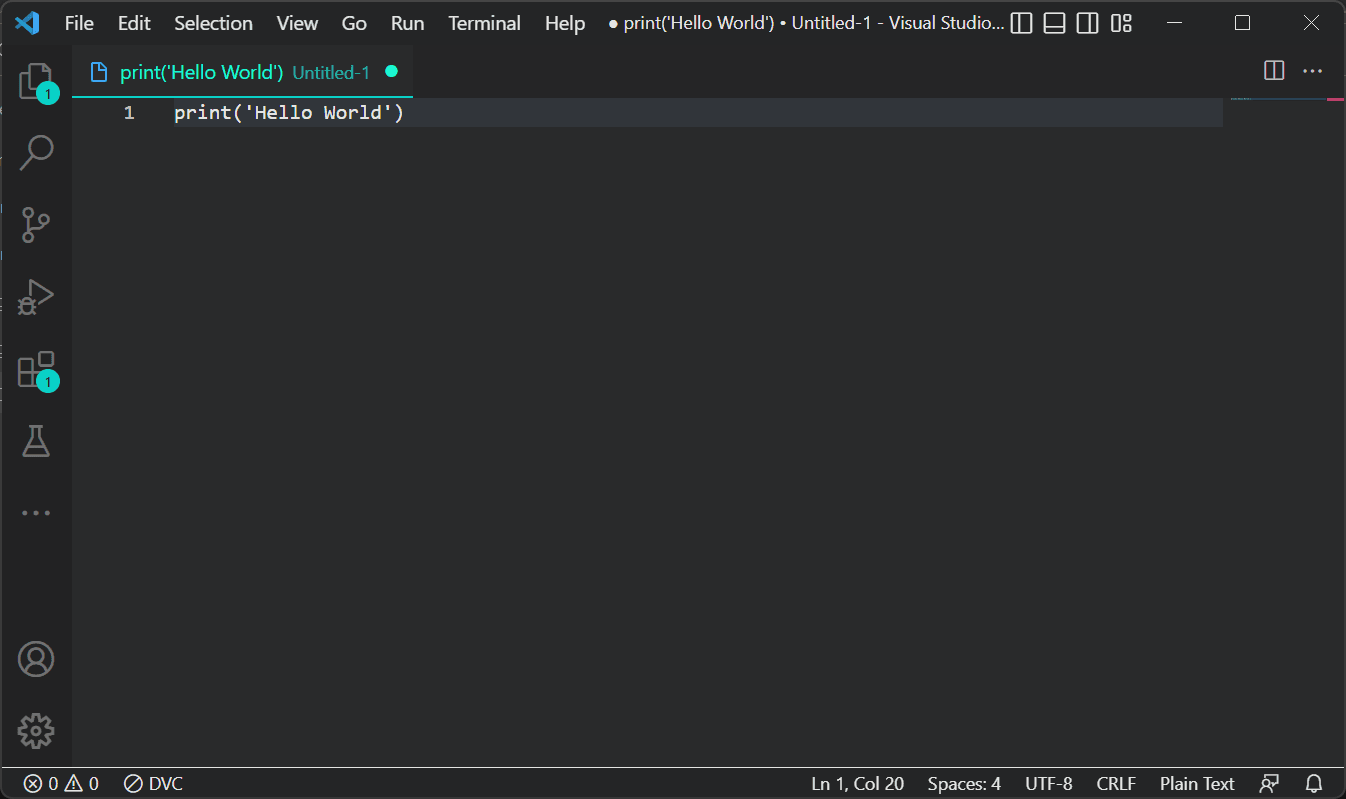Open the Terminal menu
1346x799 pixels.
pyautogui.click(x=484, y=23)
